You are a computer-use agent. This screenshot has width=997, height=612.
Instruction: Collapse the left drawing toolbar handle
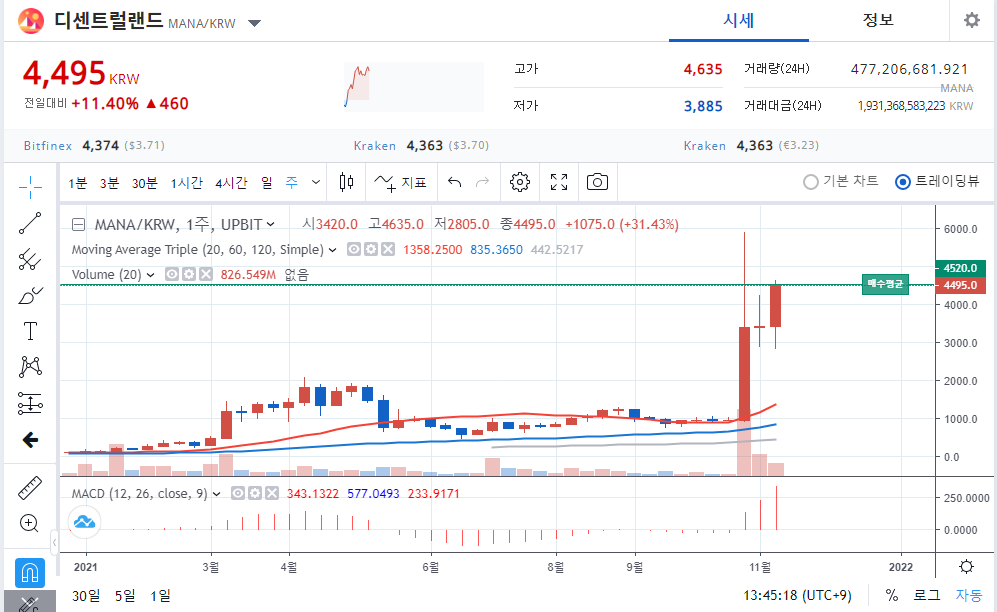pos(55,543)
